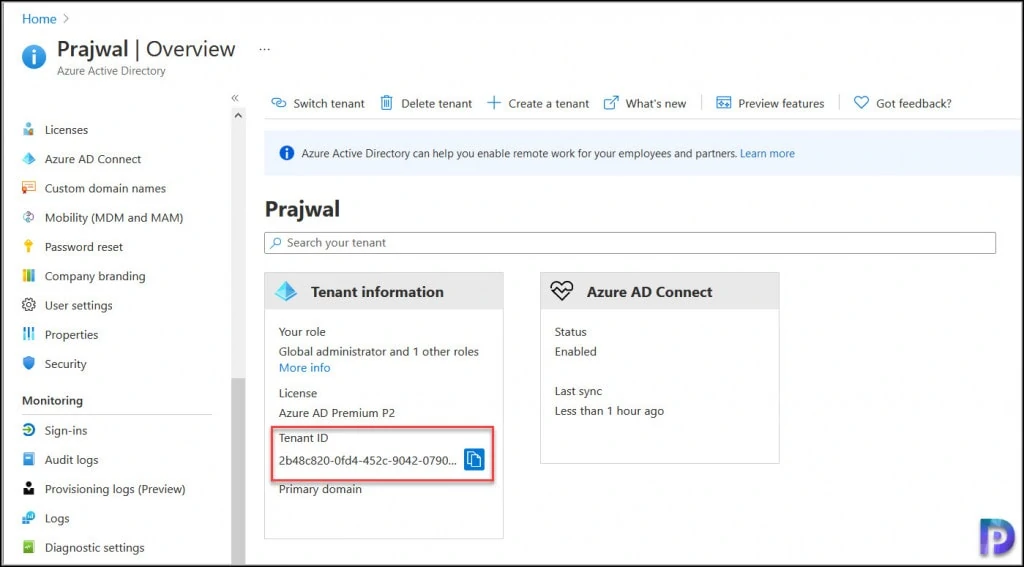
Task: Choose Create a tenant label
Action: (549, 103)
